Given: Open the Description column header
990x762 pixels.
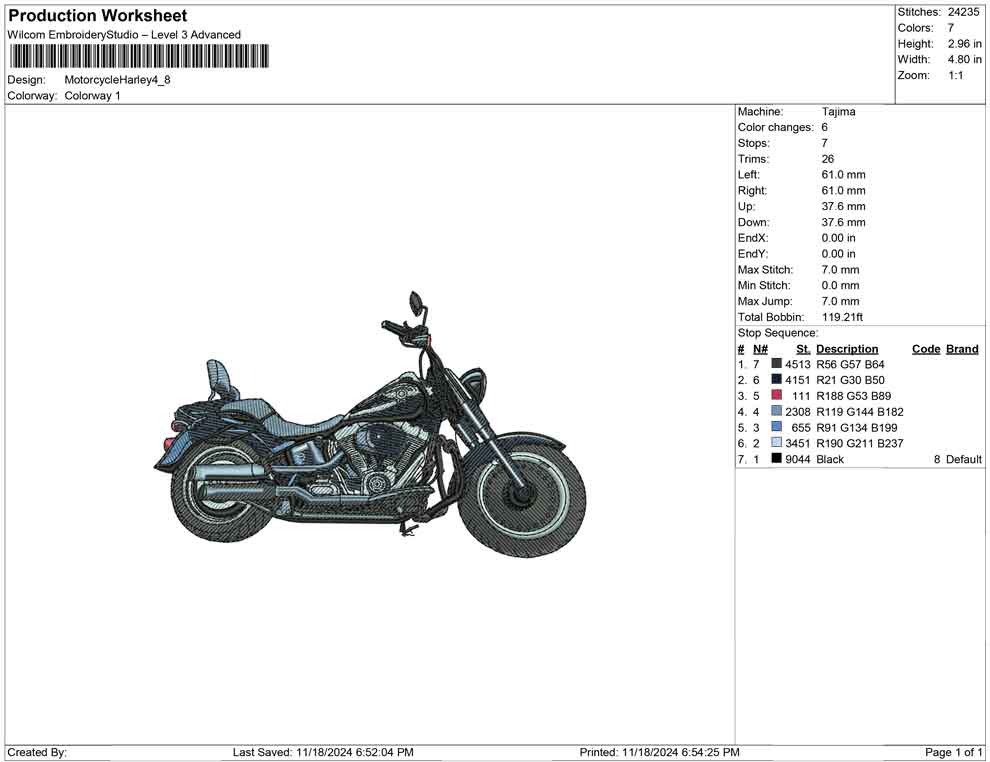Looking at the screenshot, I should [847, 348].
